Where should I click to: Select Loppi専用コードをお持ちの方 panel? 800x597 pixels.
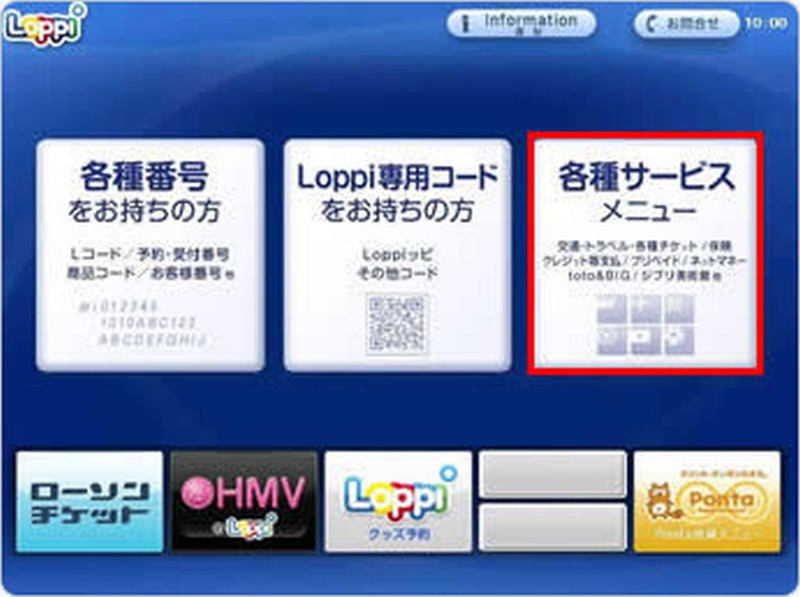pos(397,255)
